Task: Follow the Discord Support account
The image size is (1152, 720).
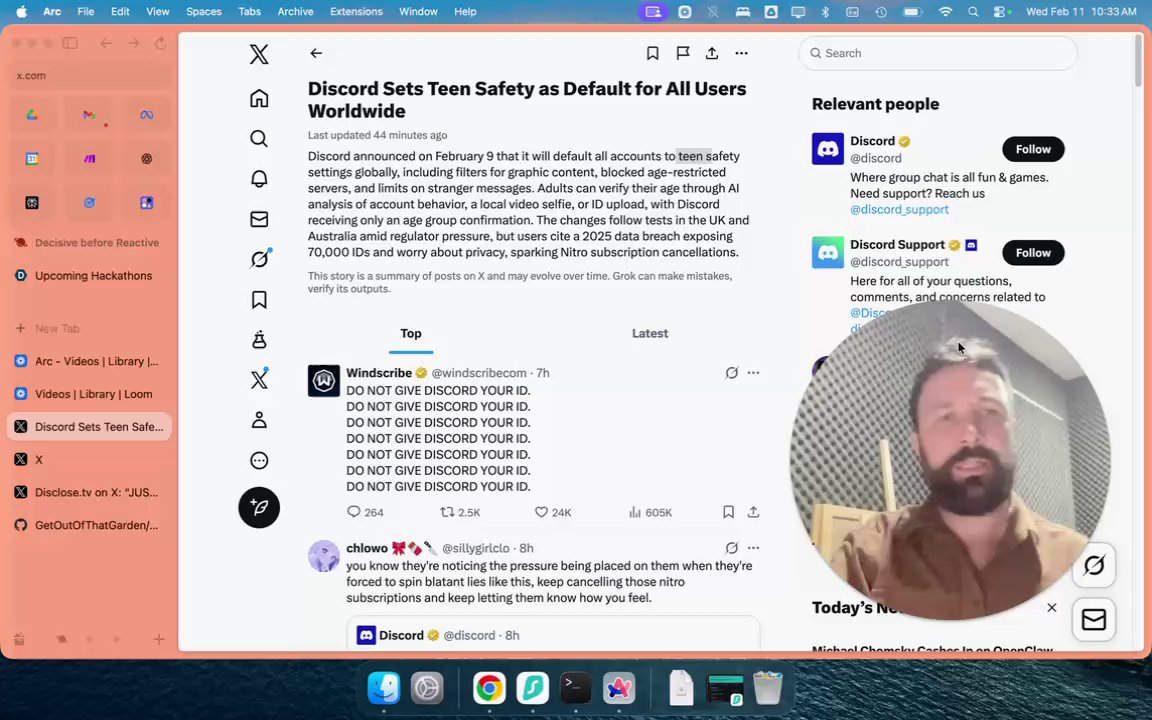Action: click(1033, 253)
